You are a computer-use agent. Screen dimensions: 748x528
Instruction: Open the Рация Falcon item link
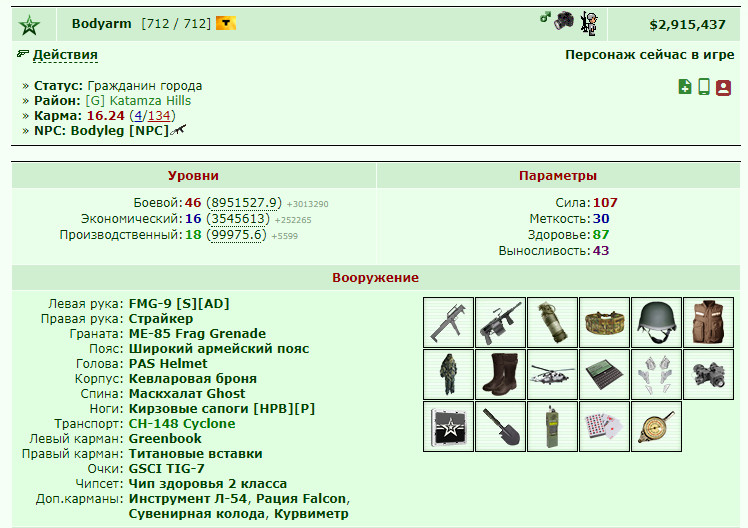pos(301,498)
